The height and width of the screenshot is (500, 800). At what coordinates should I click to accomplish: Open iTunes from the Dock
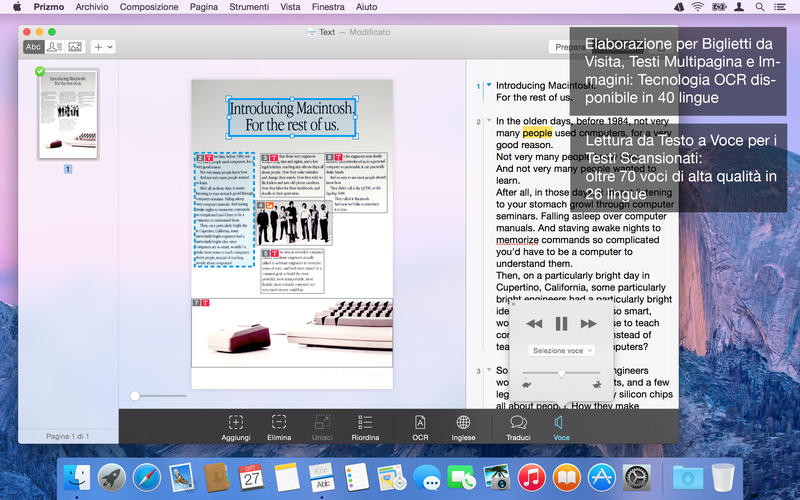pos(532,479)
